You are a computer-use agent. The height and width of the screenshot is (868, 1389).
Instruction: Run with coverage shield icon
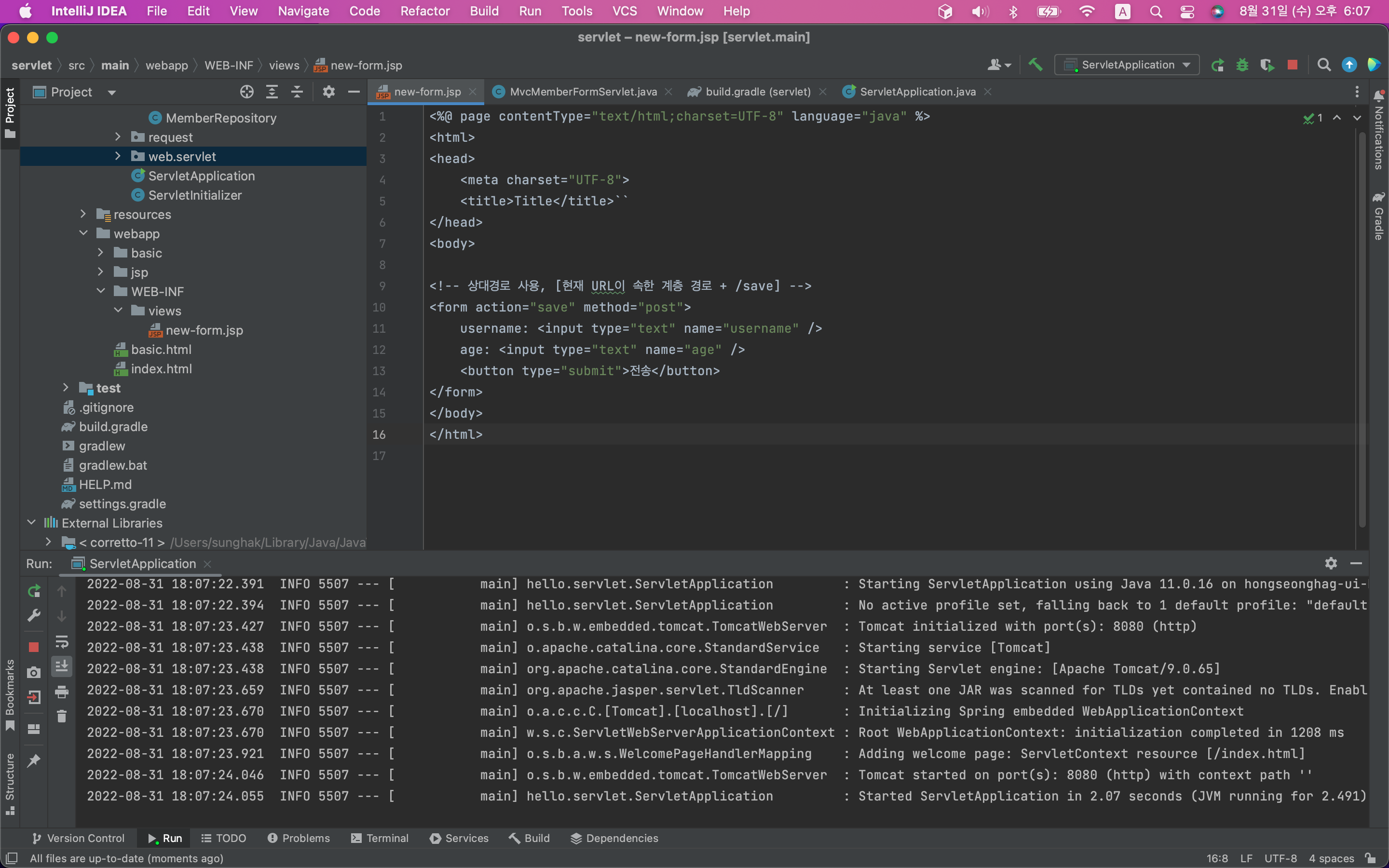pyautogui.click(x=1267, y=65)
